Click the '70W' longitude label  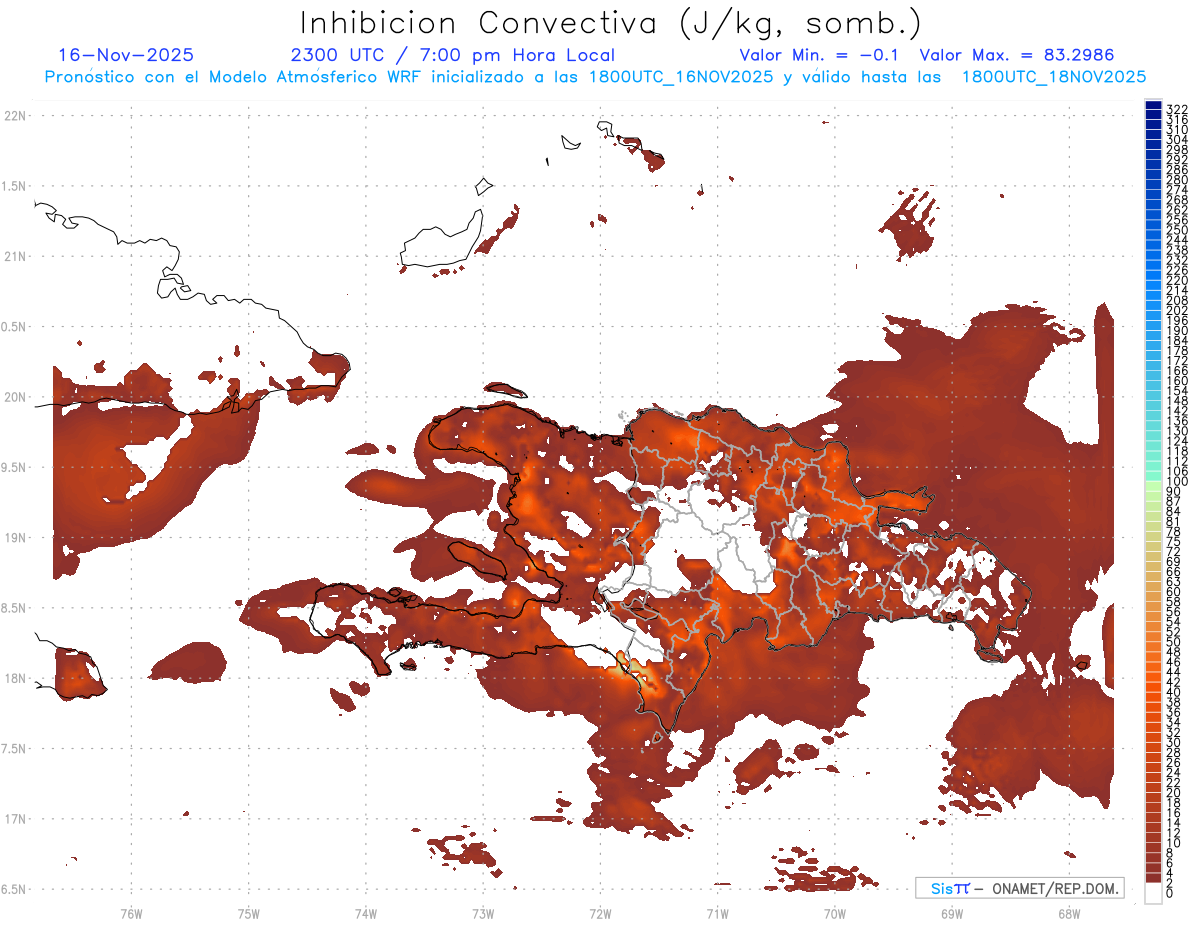834,913
